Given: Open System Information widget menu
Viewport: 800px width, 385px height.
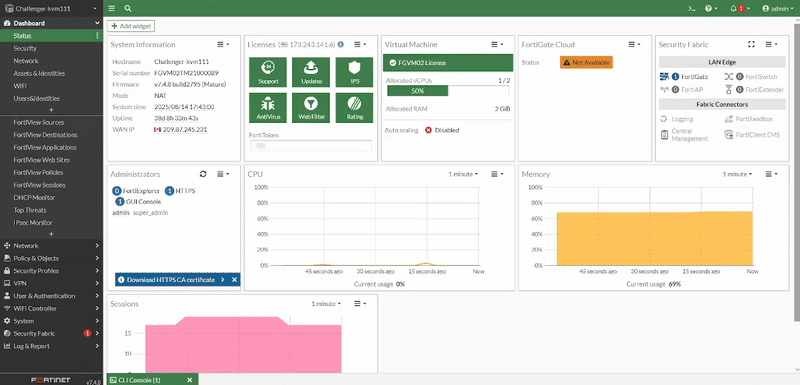Looking at the screenshot, I should [x=223, y=44].
